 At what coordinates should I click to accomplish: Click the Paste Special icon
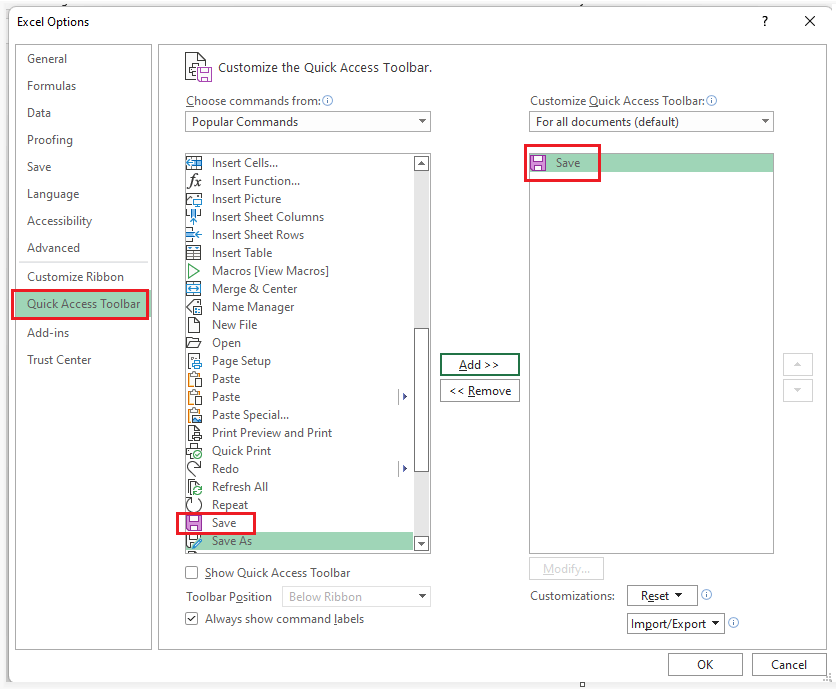(194, 415)
